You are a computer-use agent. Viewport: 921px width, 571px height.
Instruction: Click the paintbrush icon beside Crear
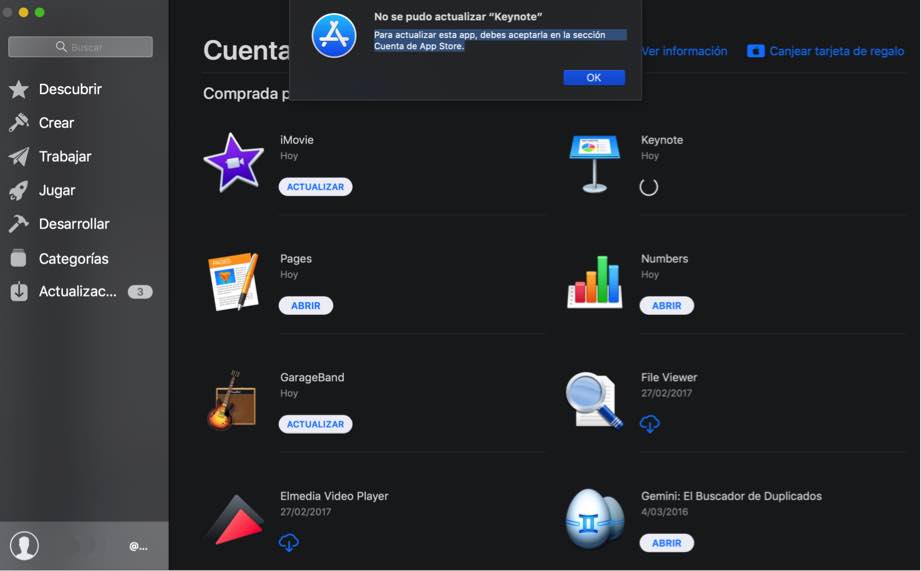point(19,122)
